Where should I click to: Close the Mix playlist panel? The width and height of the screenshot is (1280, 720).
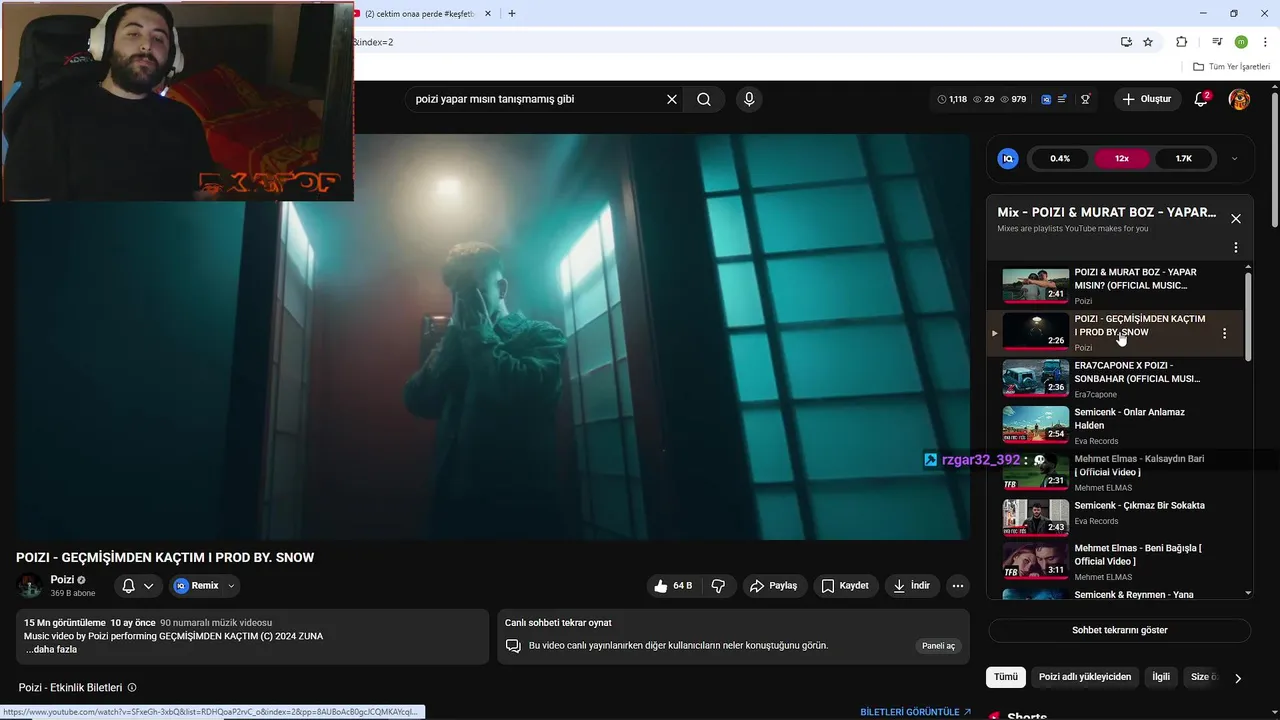[x=1236, y=218]
